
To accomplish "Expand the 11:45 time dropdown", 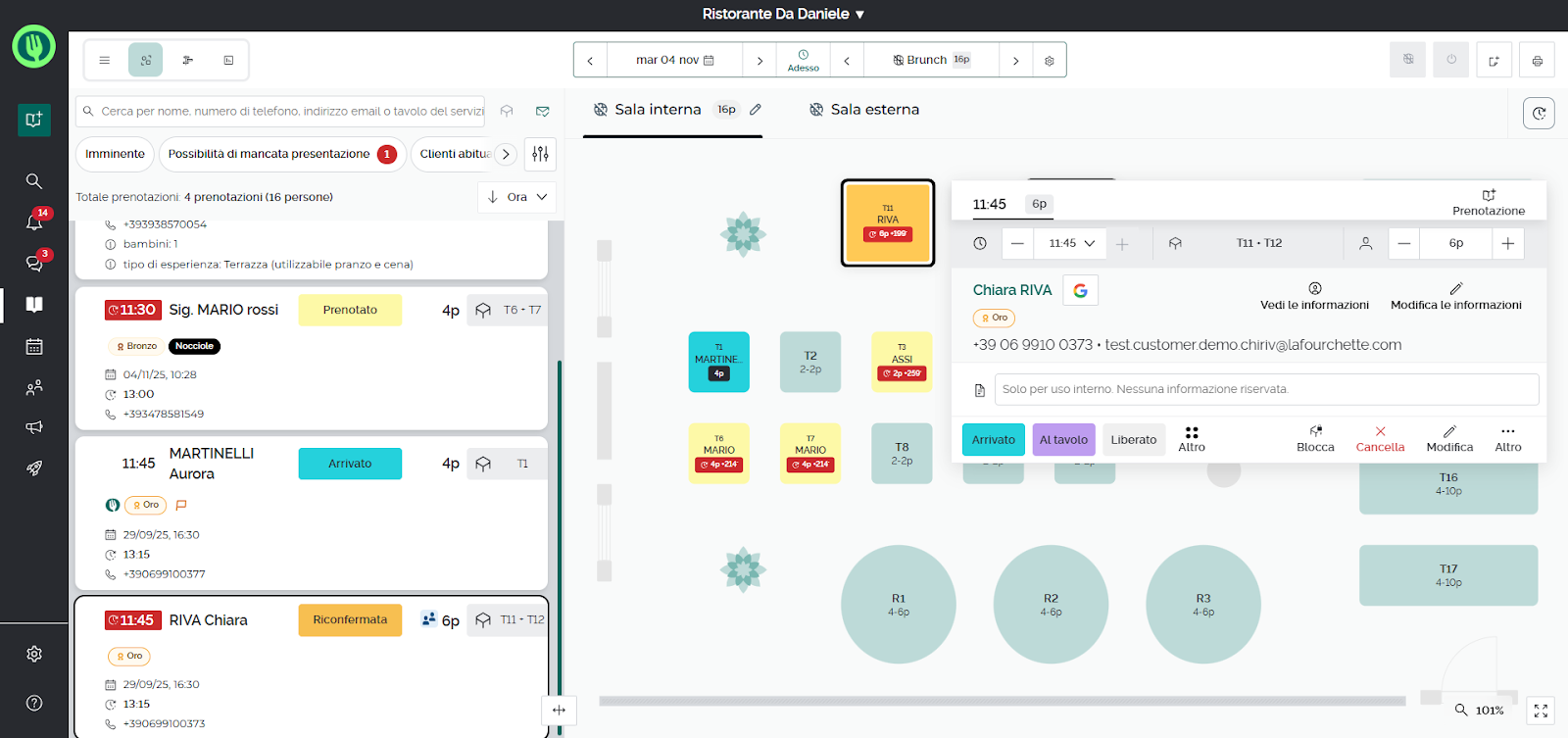I will tap(1072, 243).
